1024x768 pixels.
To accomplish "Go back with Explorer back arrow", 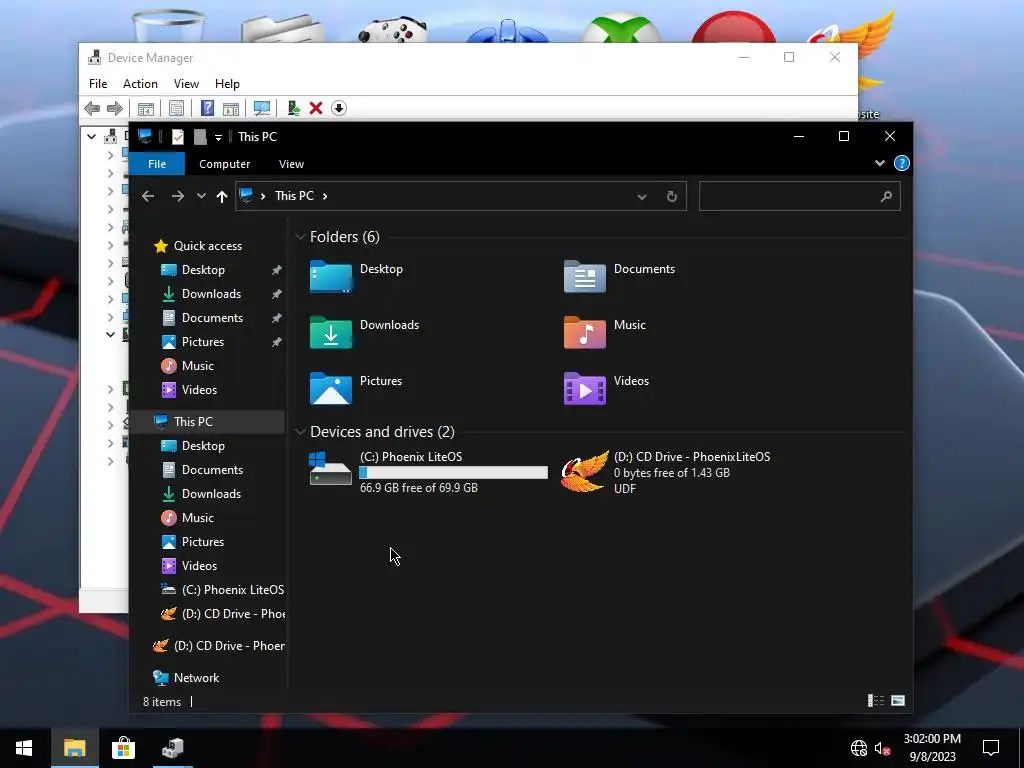I will [148, 196].
